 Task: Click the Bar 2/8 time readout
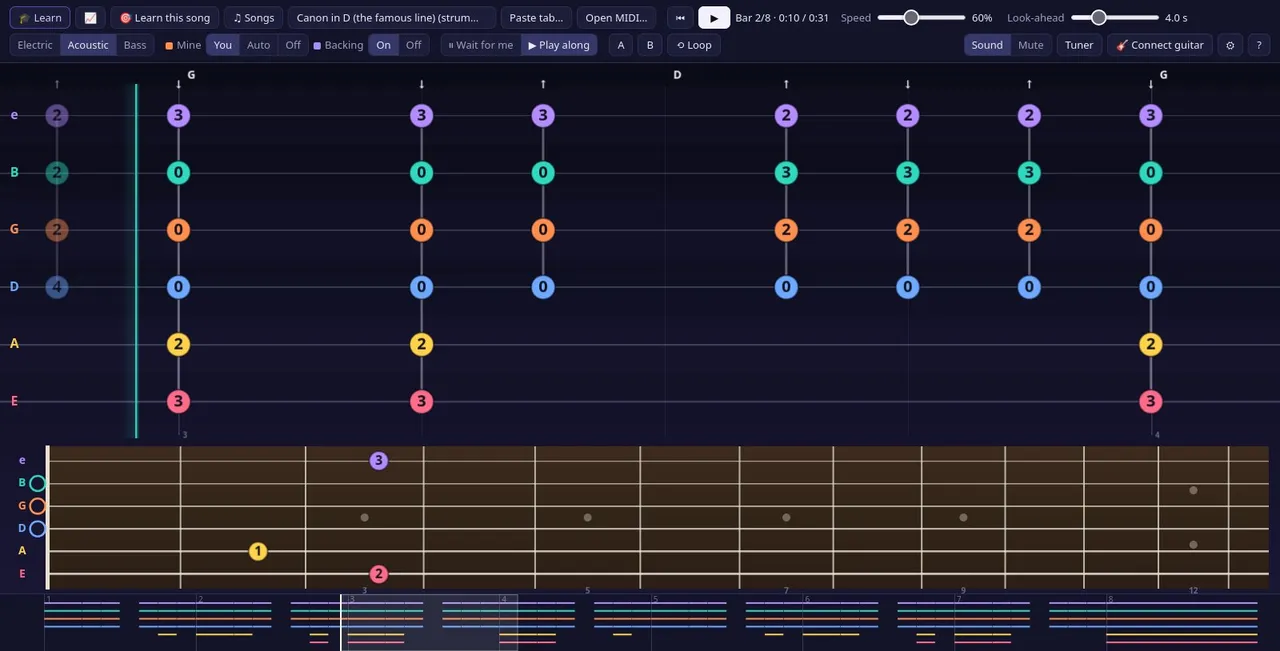[x=782, y=18]
